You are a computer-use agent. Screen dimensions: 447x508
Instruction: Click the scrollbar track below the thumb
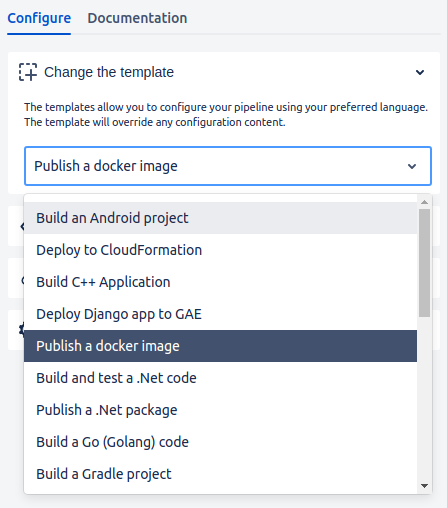(x=424, y=399)
